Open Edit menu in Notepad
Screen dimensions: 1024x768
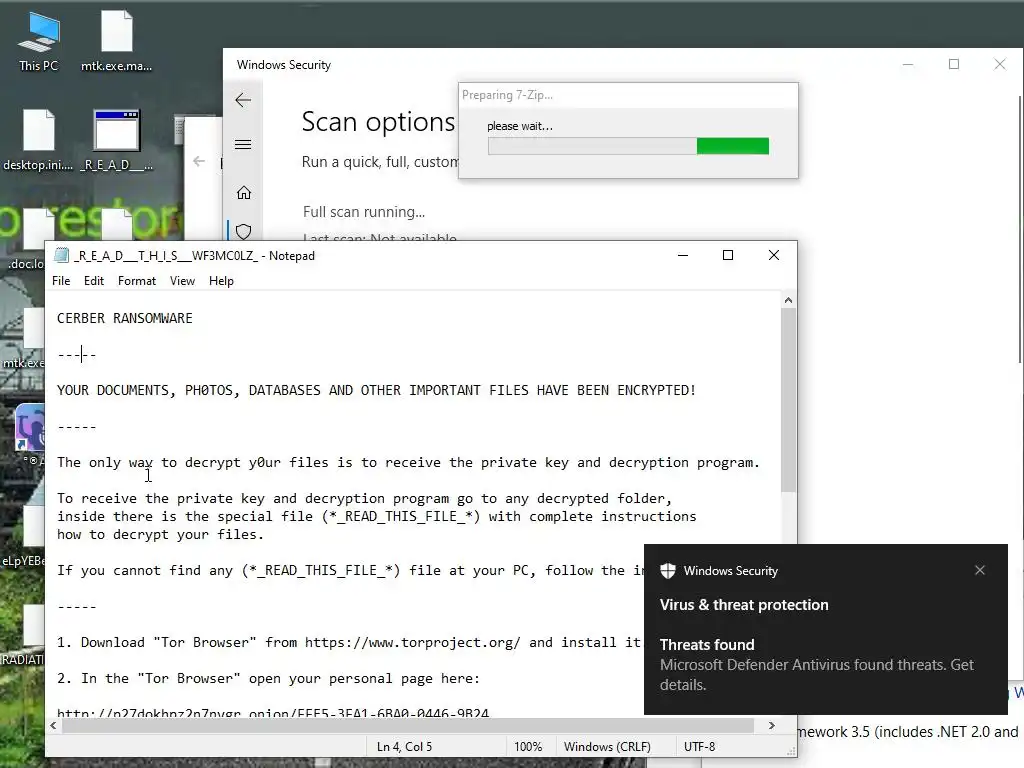93,281
